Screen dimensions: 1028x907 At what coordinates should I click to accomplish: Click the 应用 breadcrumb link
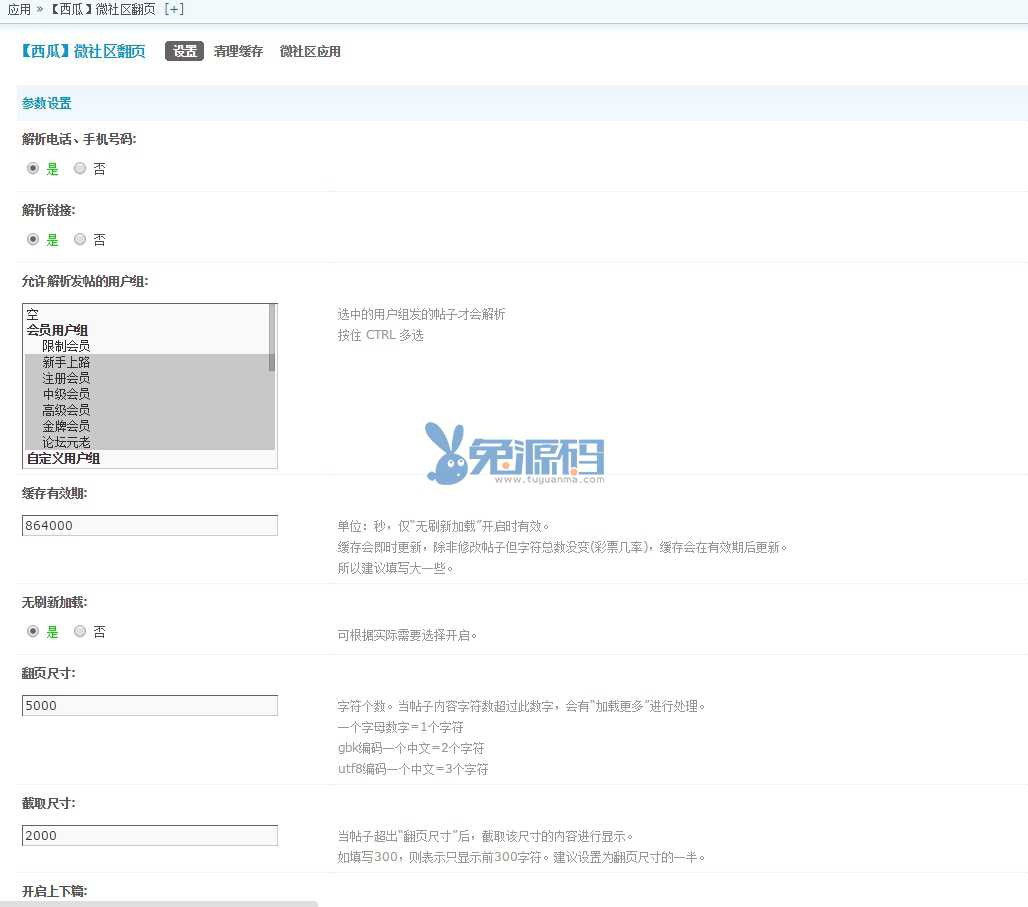(19, 9)
